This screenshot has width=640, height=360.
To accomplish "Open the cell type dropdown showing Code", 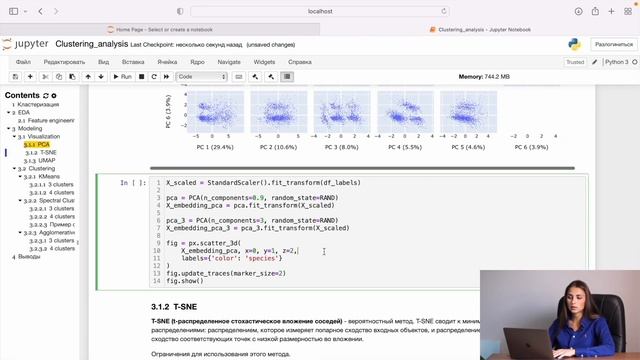I will (201, 77).
